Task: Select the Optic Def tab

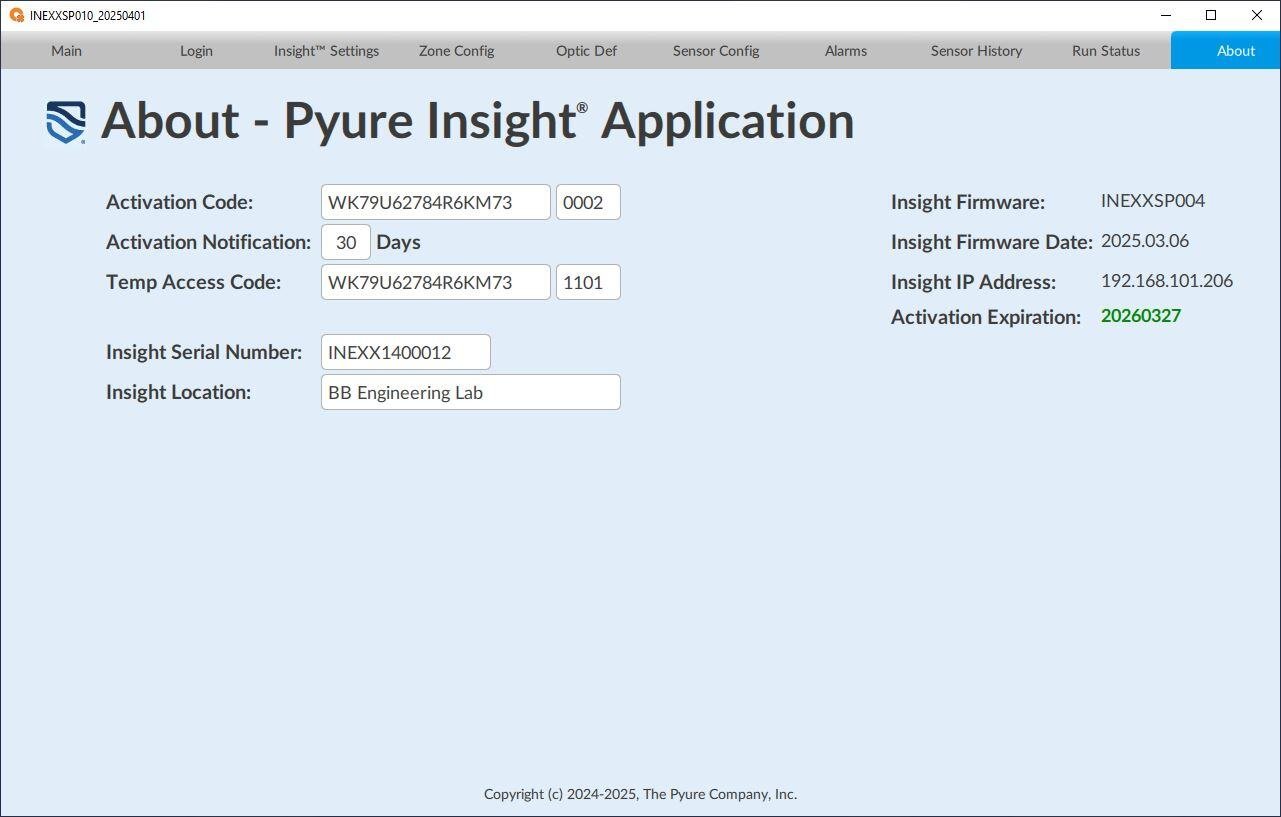Action: pyautogui.click(x=586, y=51)
